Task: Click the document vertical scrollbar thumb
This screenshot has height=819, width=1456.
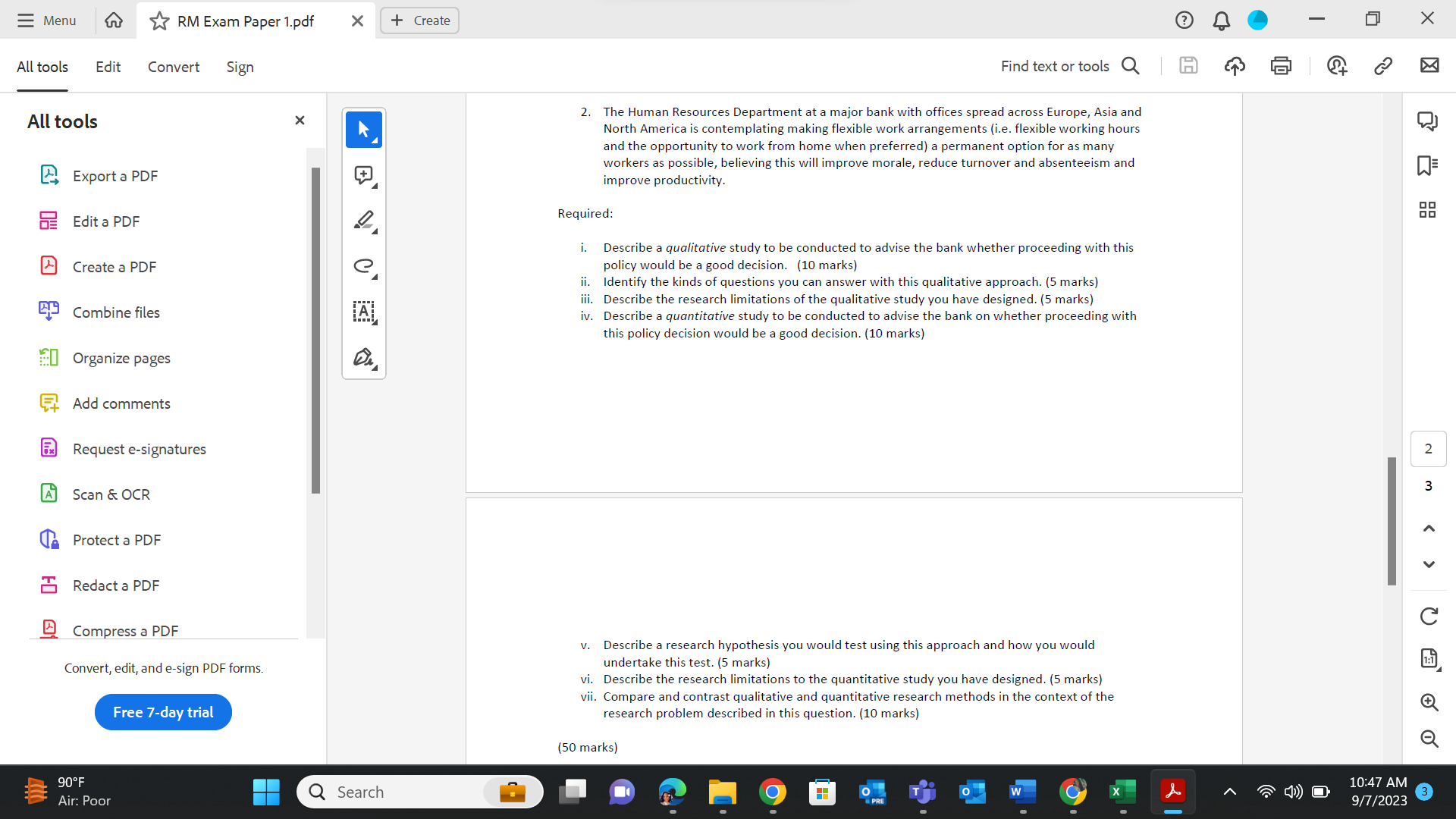Action: [x=1392, y=520]
